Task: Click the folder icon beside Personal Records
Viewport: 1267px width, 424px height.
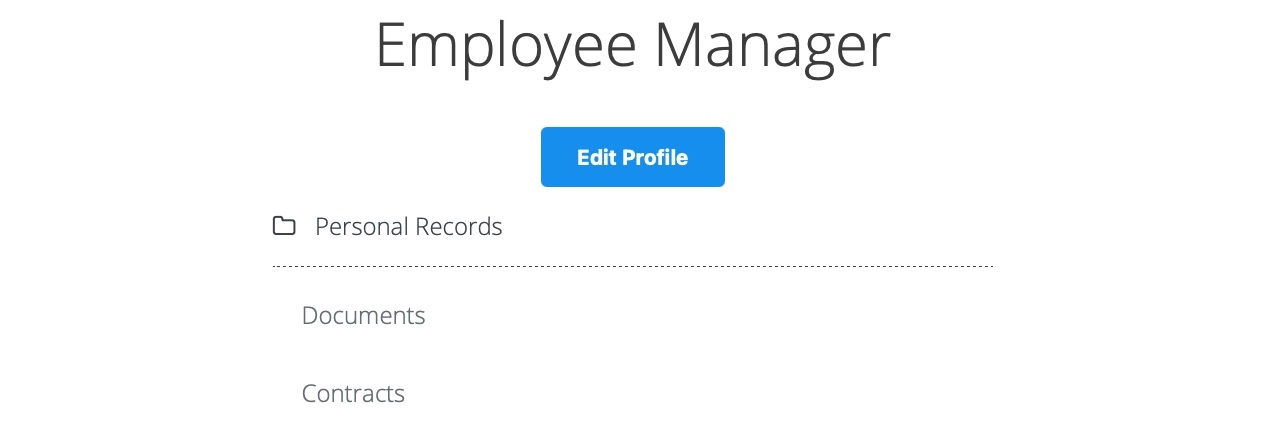Action: click(x=284, y=226)
